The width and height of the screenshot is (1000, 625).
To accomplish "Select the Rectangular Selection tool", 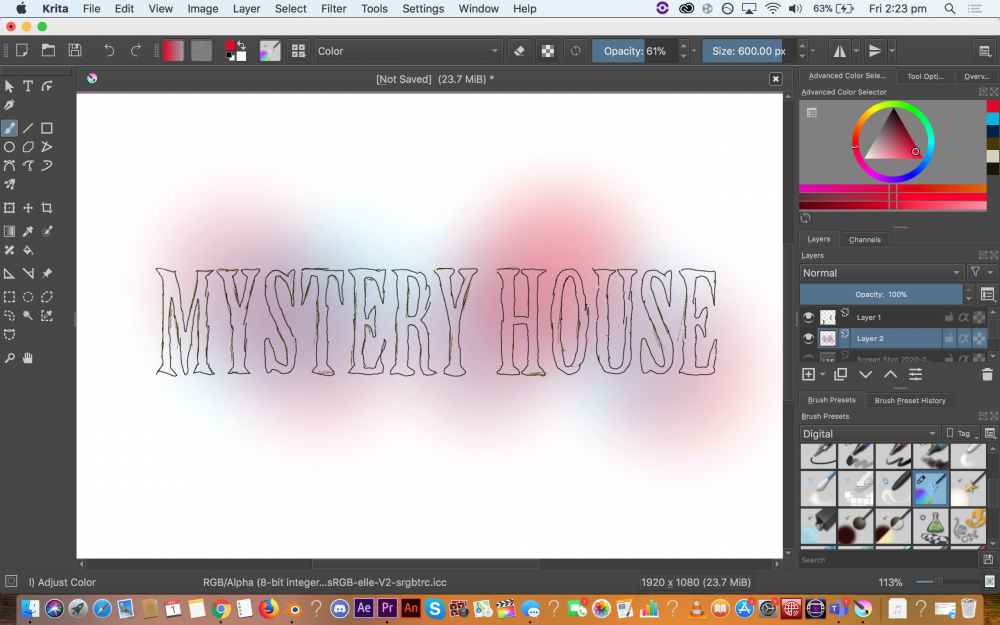I will (x=10, y=297).
